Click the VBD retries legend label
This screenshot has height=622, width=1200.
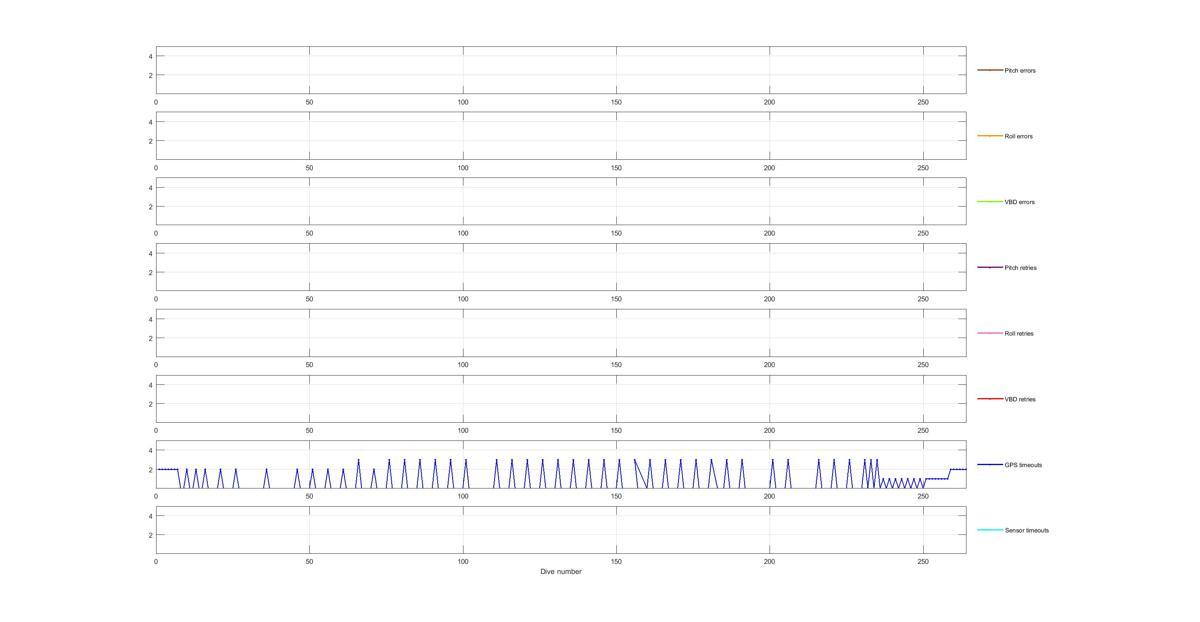(1020, 399)
